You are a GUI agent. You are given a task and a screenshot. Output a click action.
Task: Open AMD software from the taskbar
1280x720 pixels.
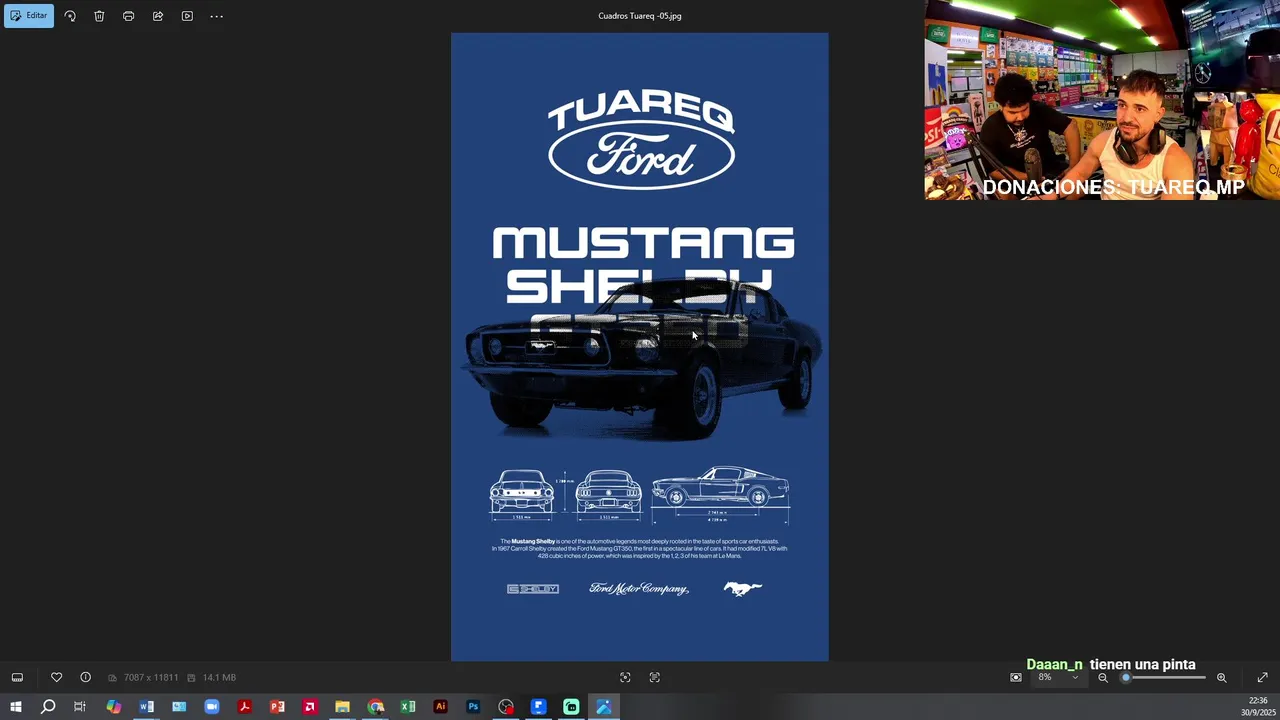click(309, 707)
